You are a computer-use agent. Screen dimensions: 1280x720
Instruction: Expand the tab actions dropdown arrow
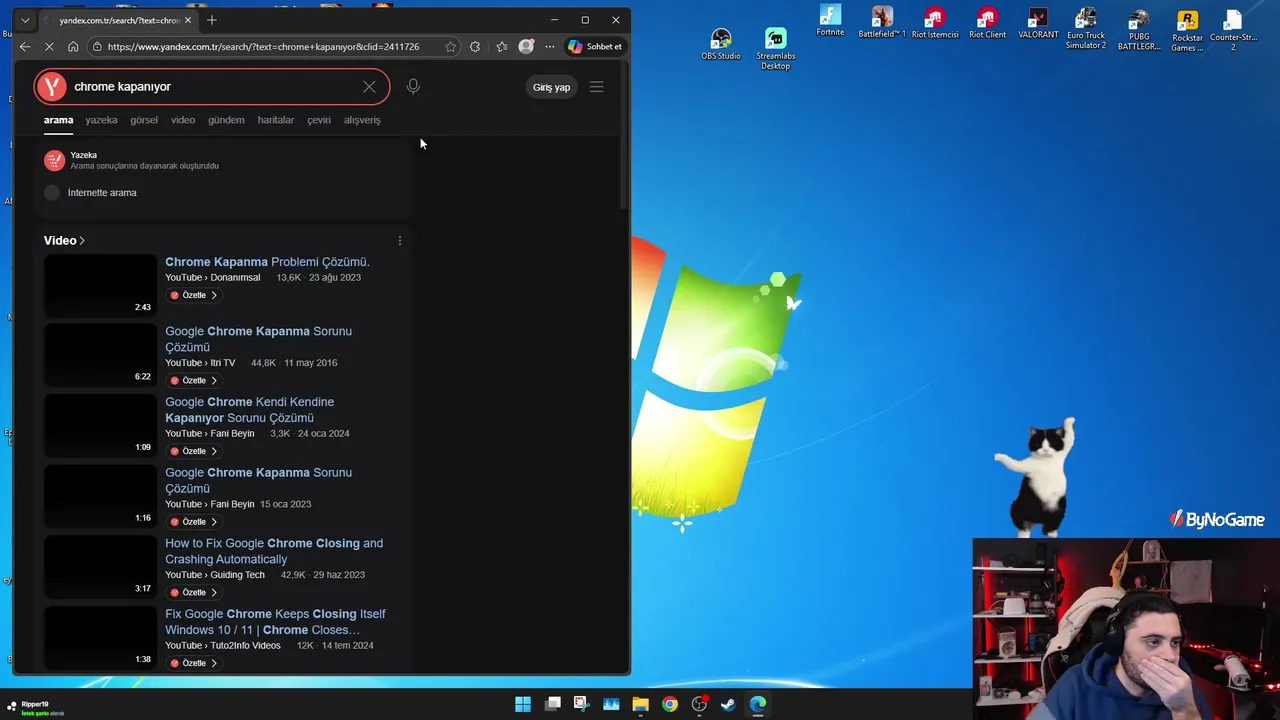[x=25, y=20]
